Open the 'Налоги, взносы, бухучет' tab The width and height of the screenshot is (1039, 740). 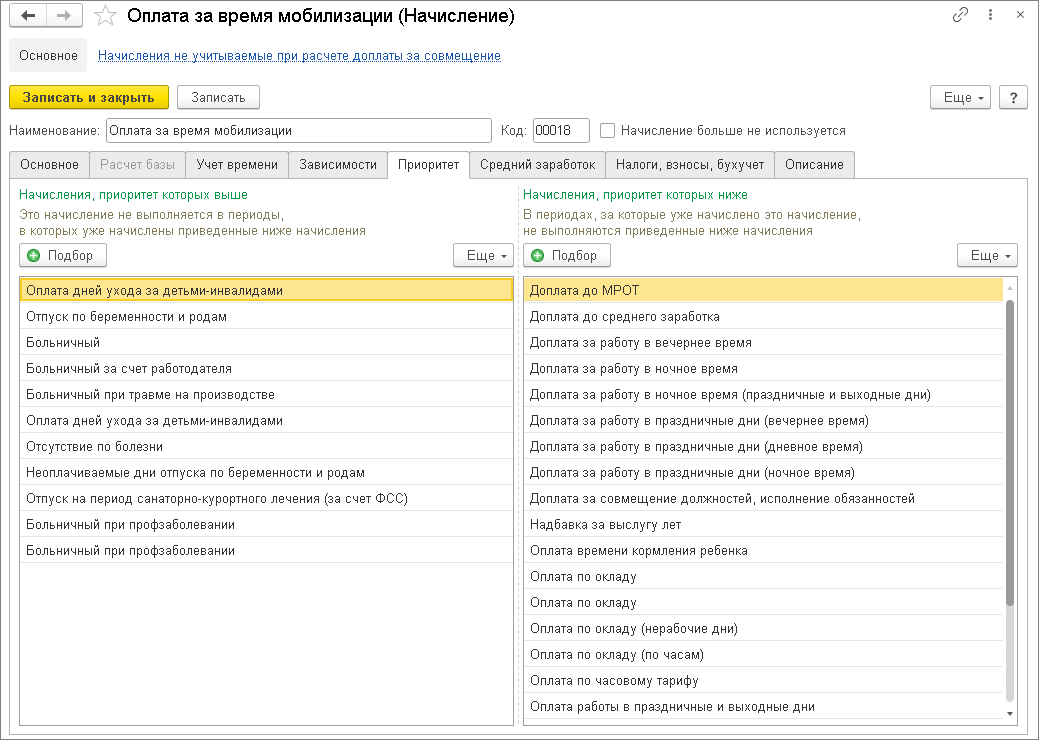click(x=690, y=164)
